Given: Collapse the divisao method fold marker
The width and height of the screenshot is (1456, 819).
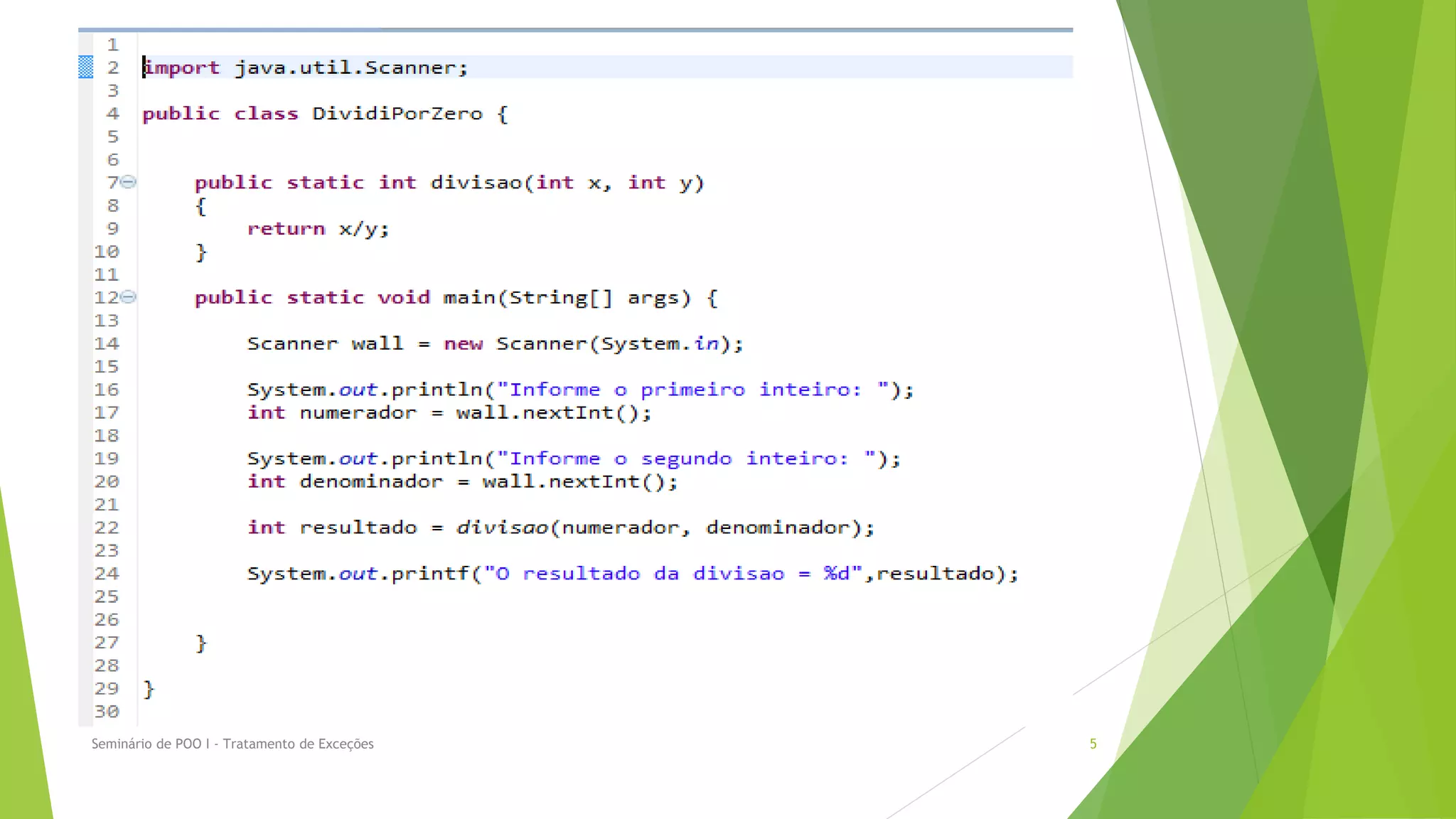Looking at the screenshot, I should click(x=128, y=182).
